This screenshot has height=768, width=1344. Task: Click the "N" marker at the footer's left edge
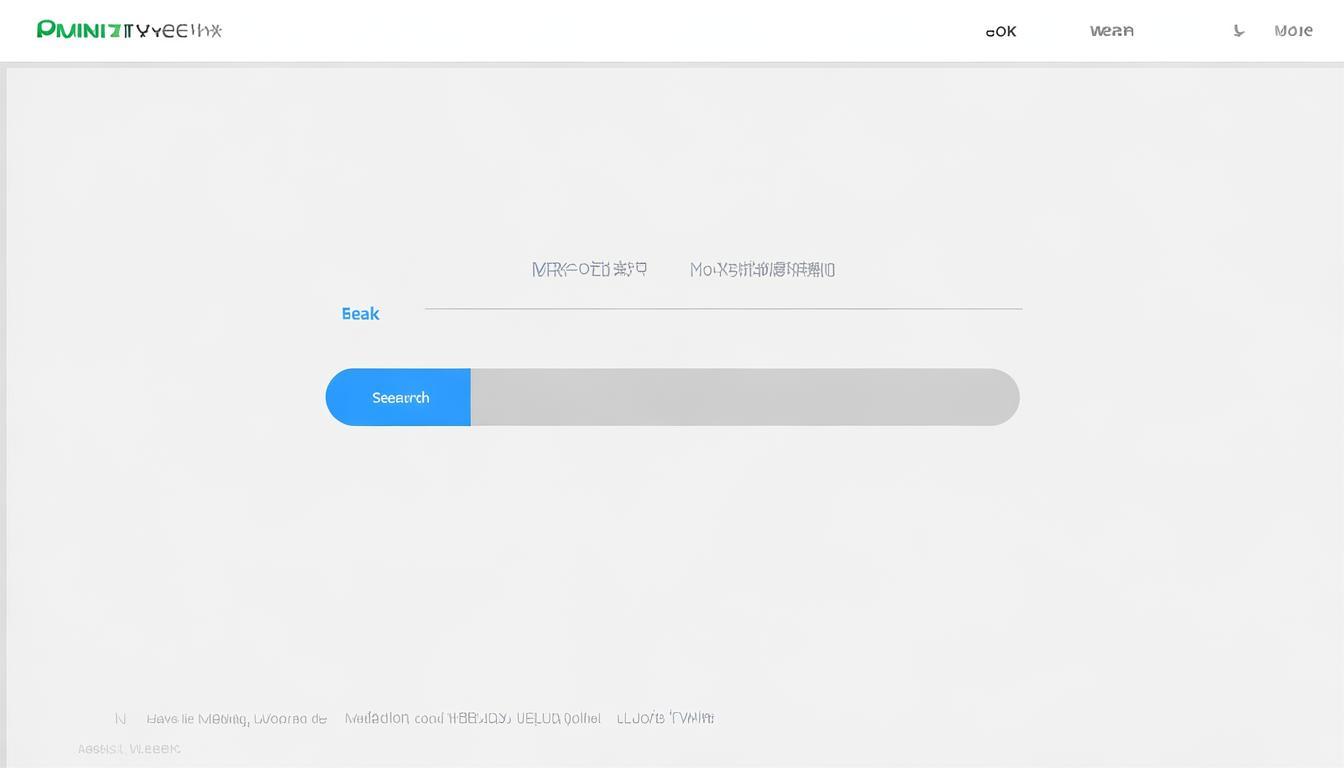click(119, 717)
